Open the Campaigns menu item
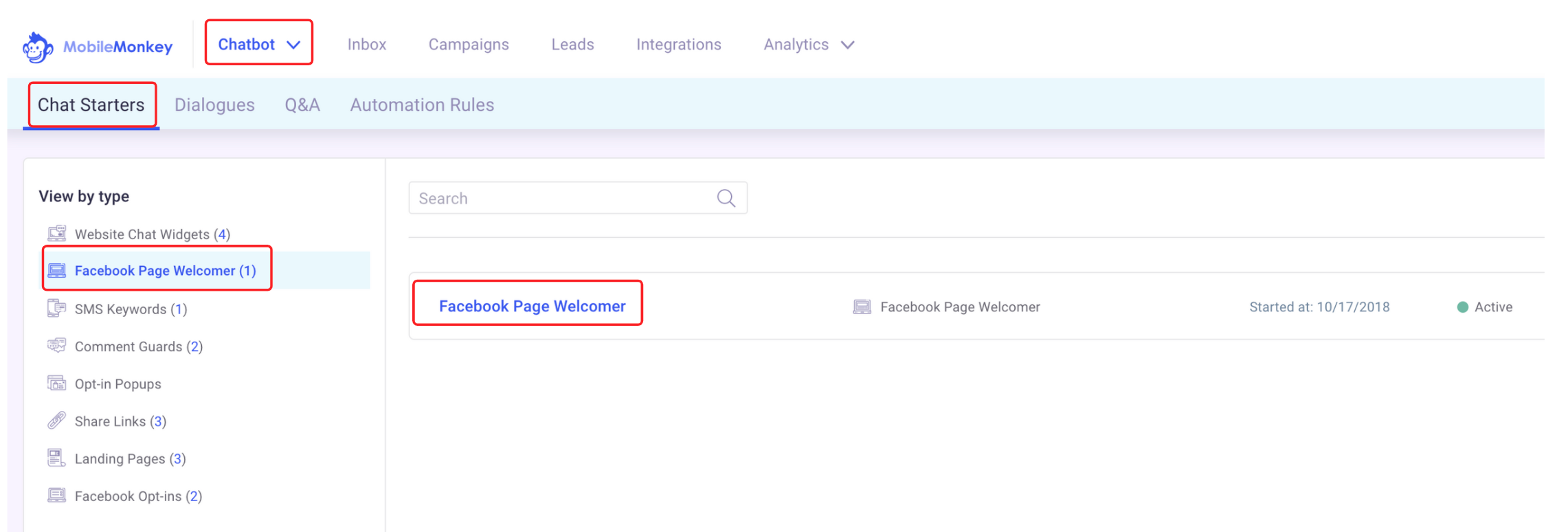The height and width of the screenshot is (532, 1568). point(469,44)
